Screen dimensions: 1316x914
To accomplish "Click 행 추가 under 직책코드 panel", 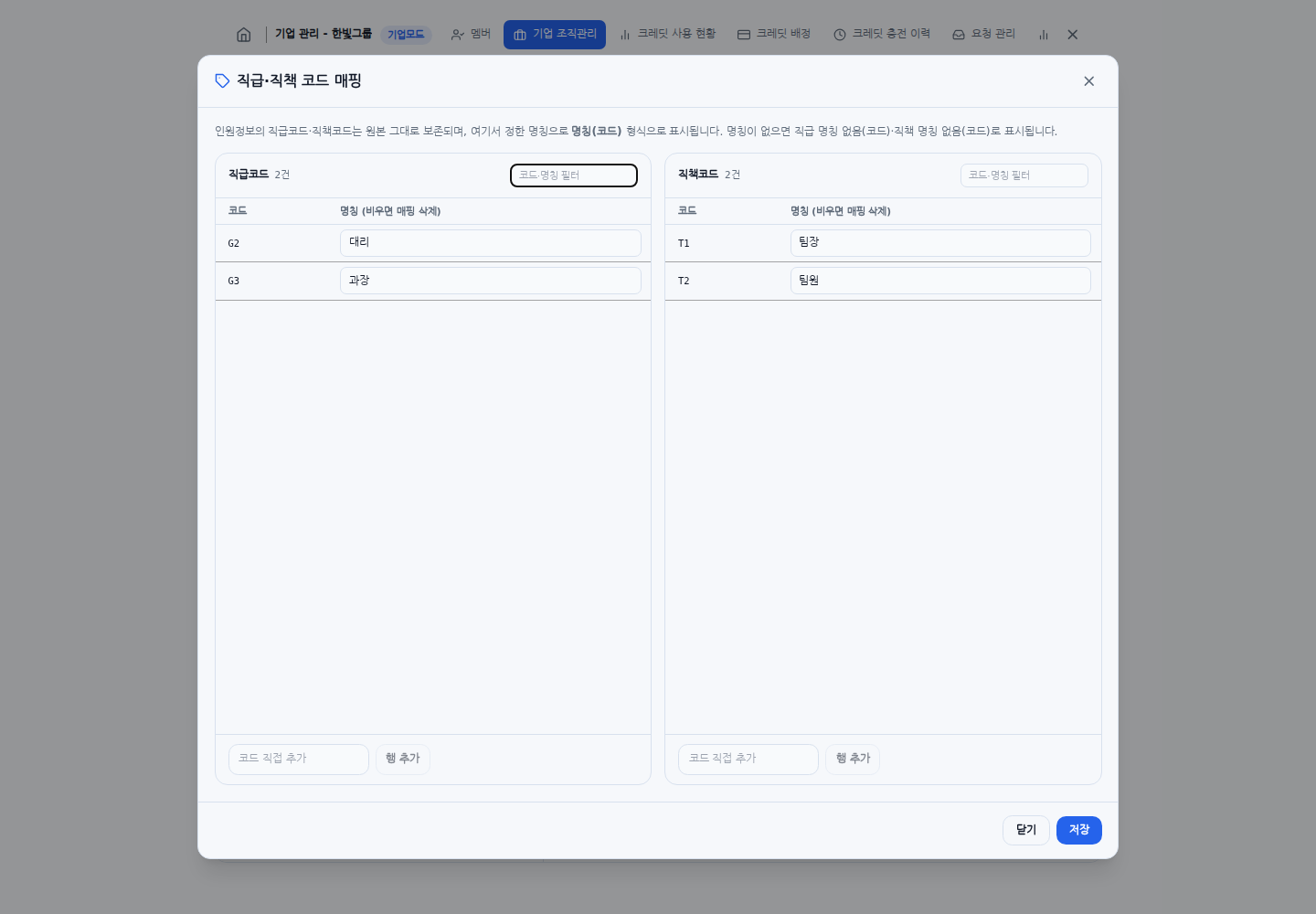I will point(853,760).
